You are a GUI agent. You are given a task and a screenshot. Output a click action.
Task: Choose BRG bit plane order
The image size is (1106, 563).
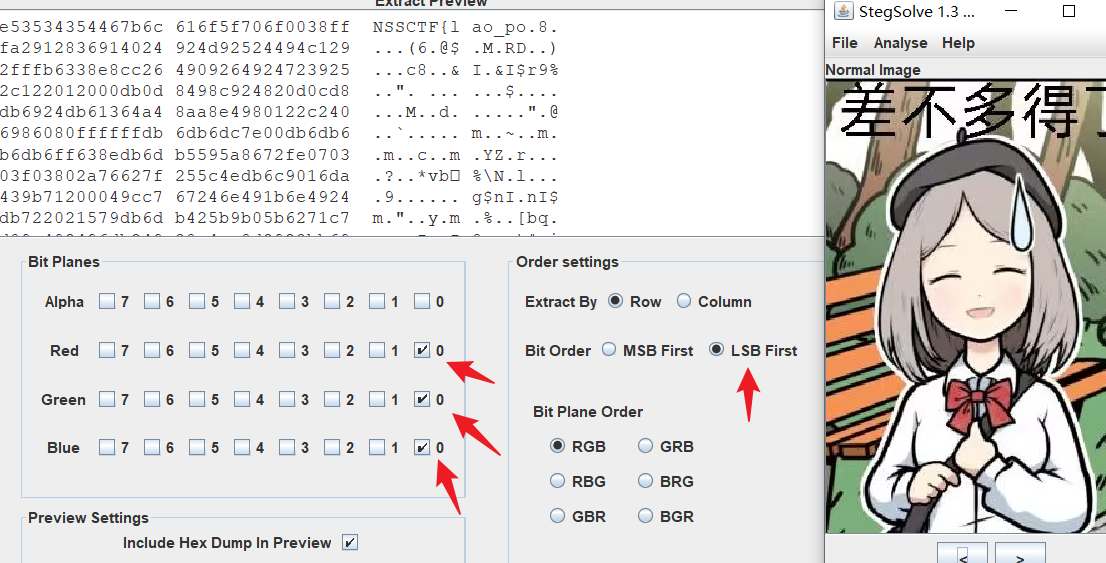(x=645, y=481)
